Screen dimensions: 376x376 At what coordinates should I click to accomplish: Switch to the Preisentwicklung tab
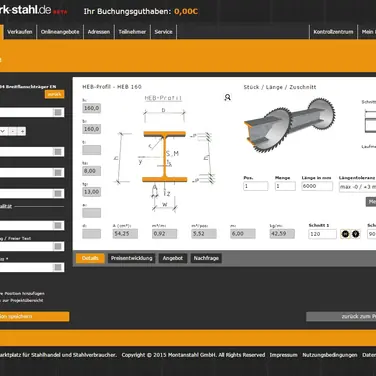tap(131, 258)
